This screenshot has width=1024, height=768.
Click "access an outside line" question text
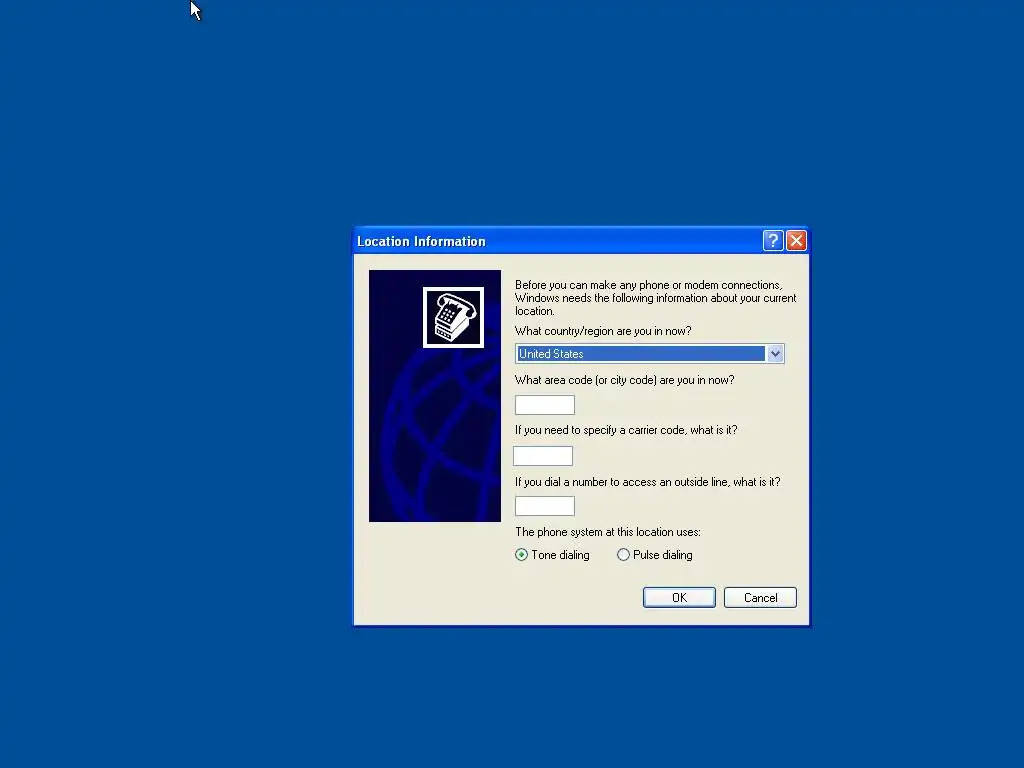click(647, 482)
